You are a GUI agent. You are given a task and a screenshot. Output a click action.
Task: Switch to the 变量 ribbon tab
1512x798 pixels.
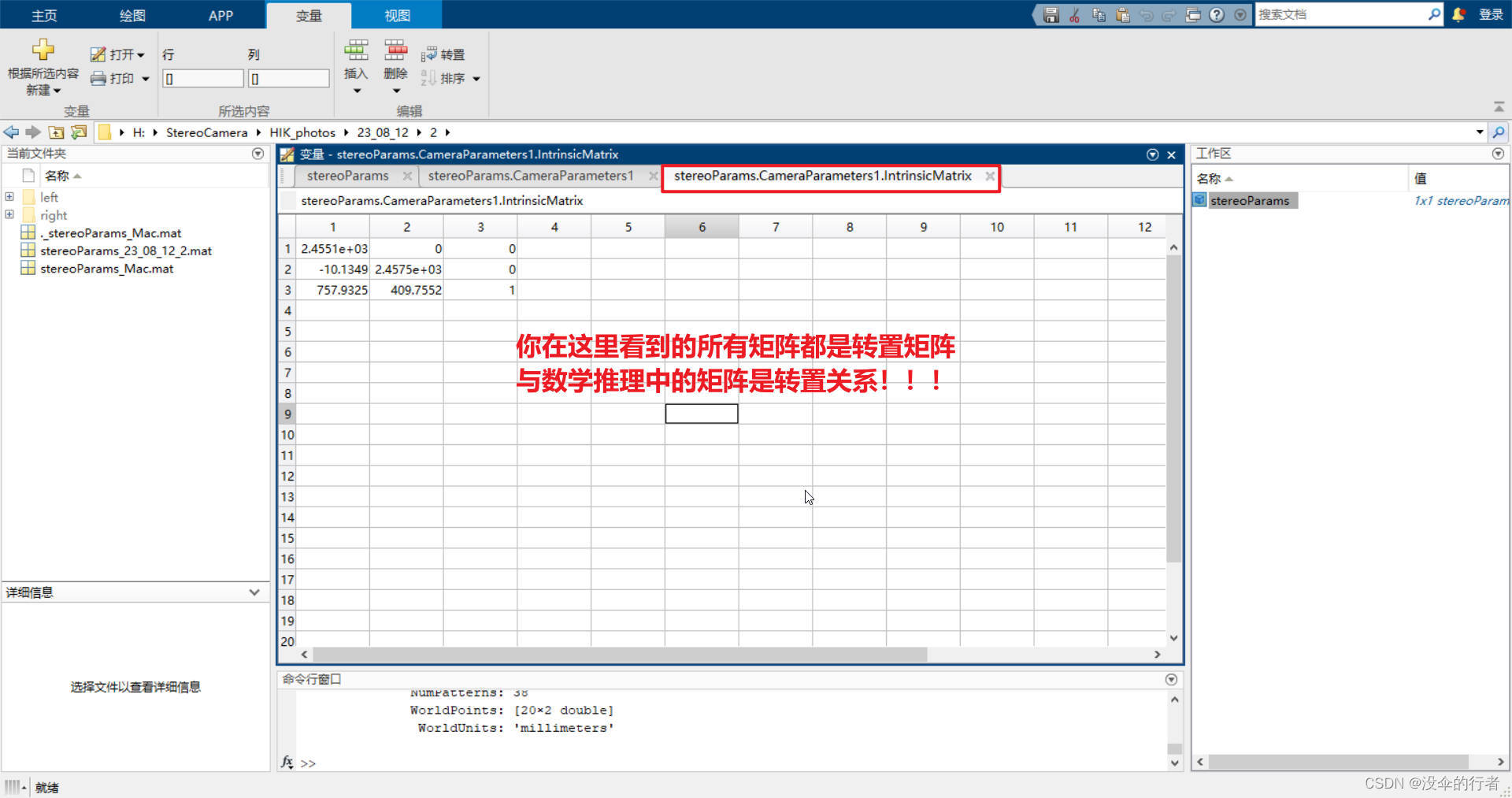[x=309, y=15]
